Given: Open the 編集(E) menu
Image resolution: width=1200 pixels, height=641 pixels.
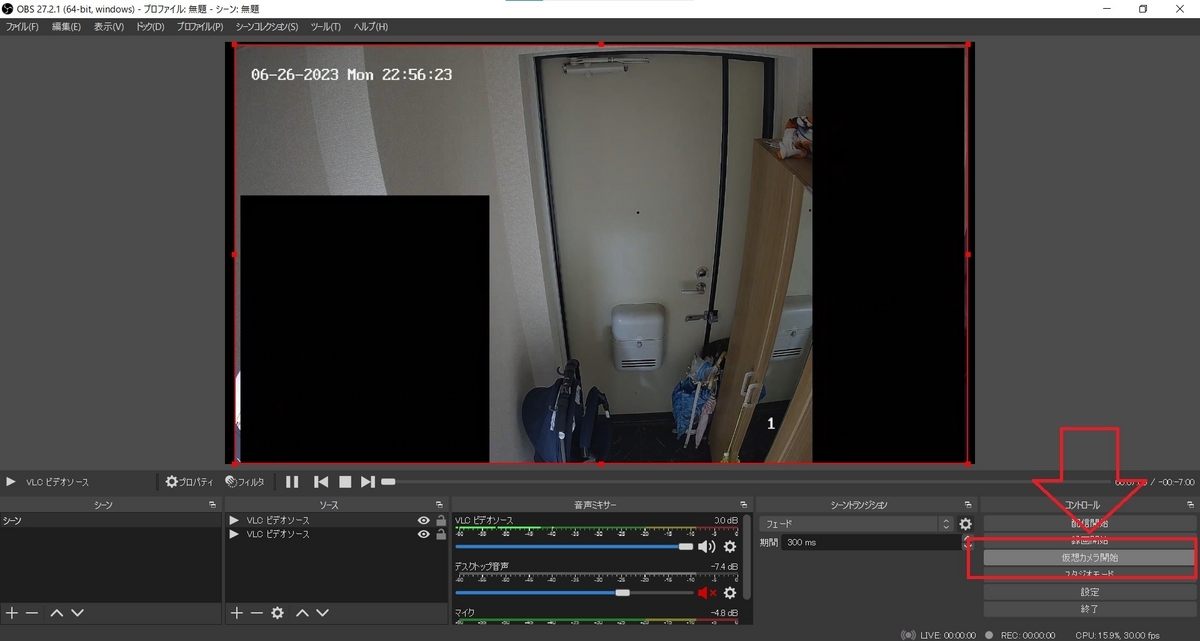Looking at the screenshot, I should [x=65, y=27].
